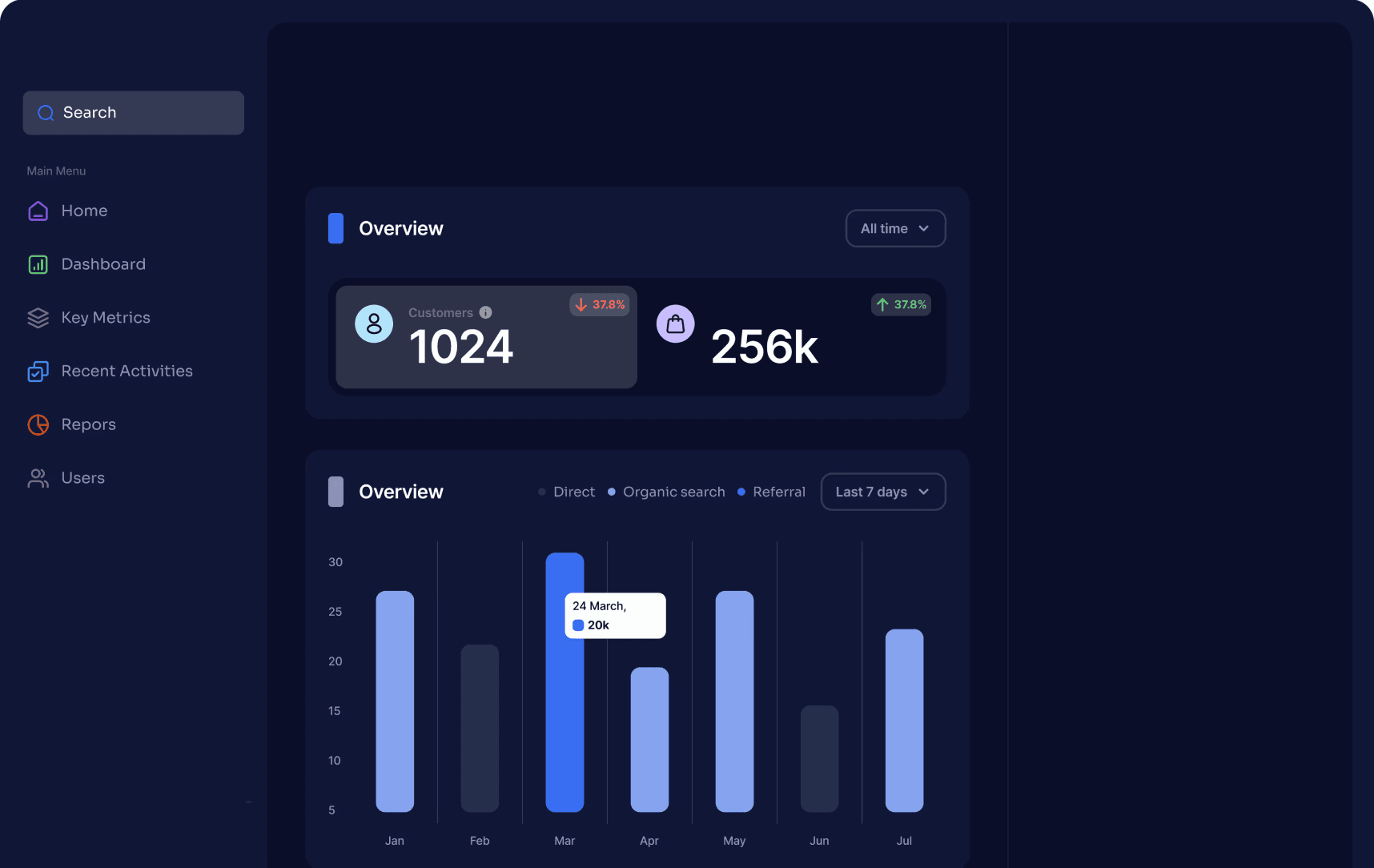
Task: Click the blue marker beside top Overview
Action: 335,228
